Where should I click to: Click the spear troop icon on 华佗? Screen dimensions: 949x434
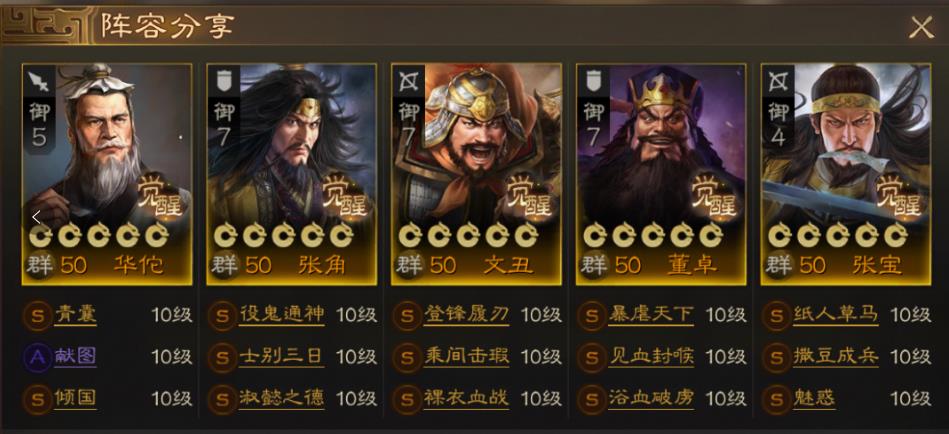41,80
